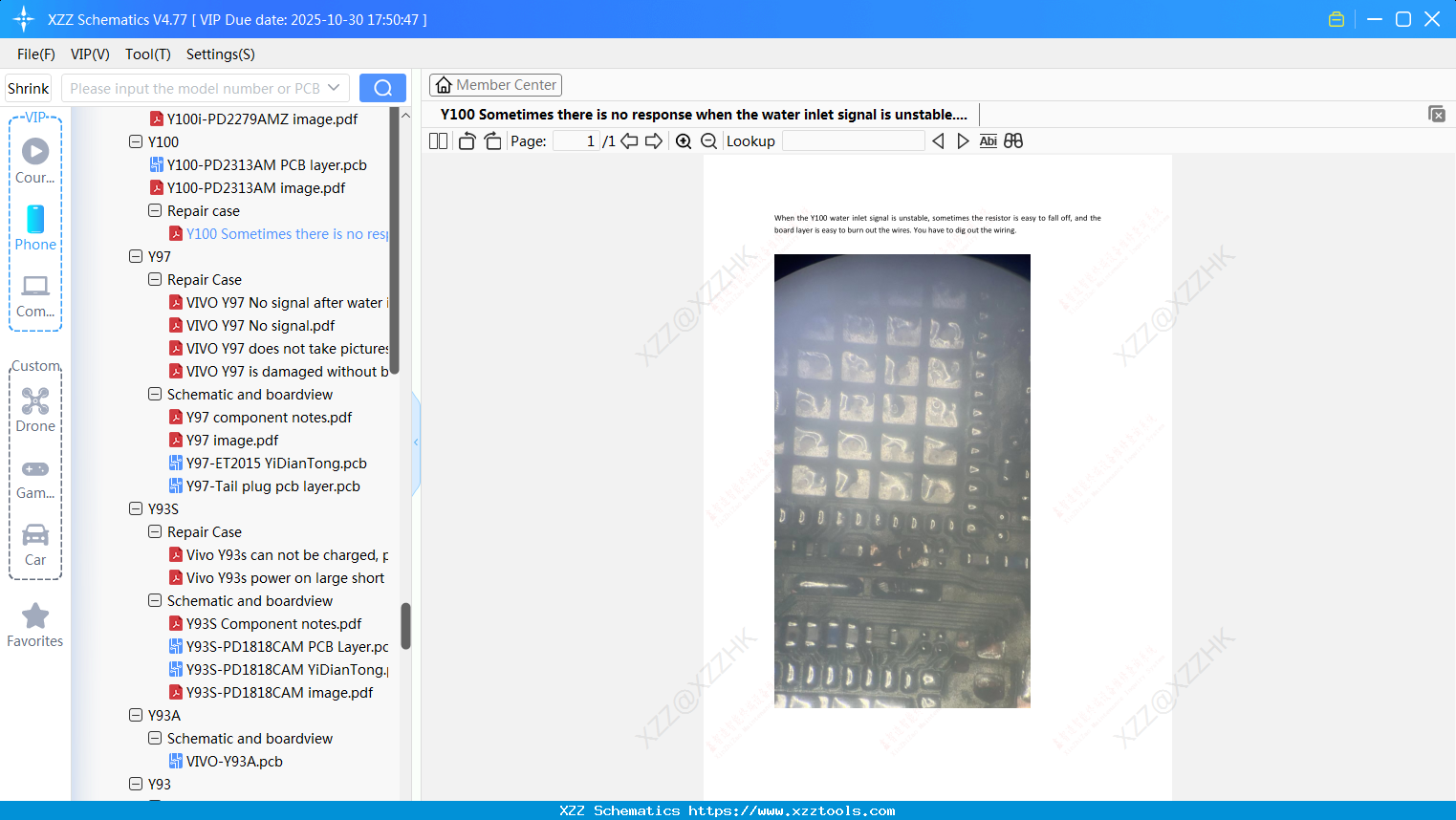
Task: Toggle the binoculars search highlight option
Action: click(1013, 140)
